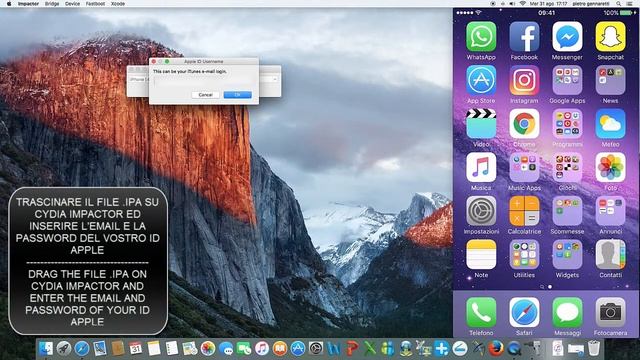Screen dimensions: 640x360
Task: Open Launchpad from the Mac dock
Action: pos(64,349)
